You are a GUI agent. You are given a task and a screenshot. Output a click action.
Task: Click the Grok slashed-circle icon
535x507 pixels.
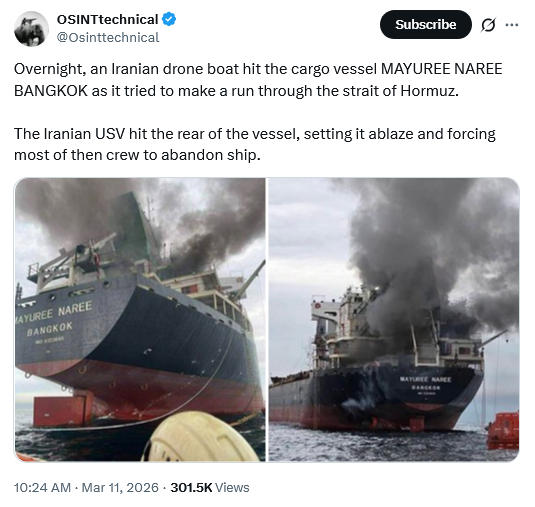pyautogui.click(x=488, y=25)
